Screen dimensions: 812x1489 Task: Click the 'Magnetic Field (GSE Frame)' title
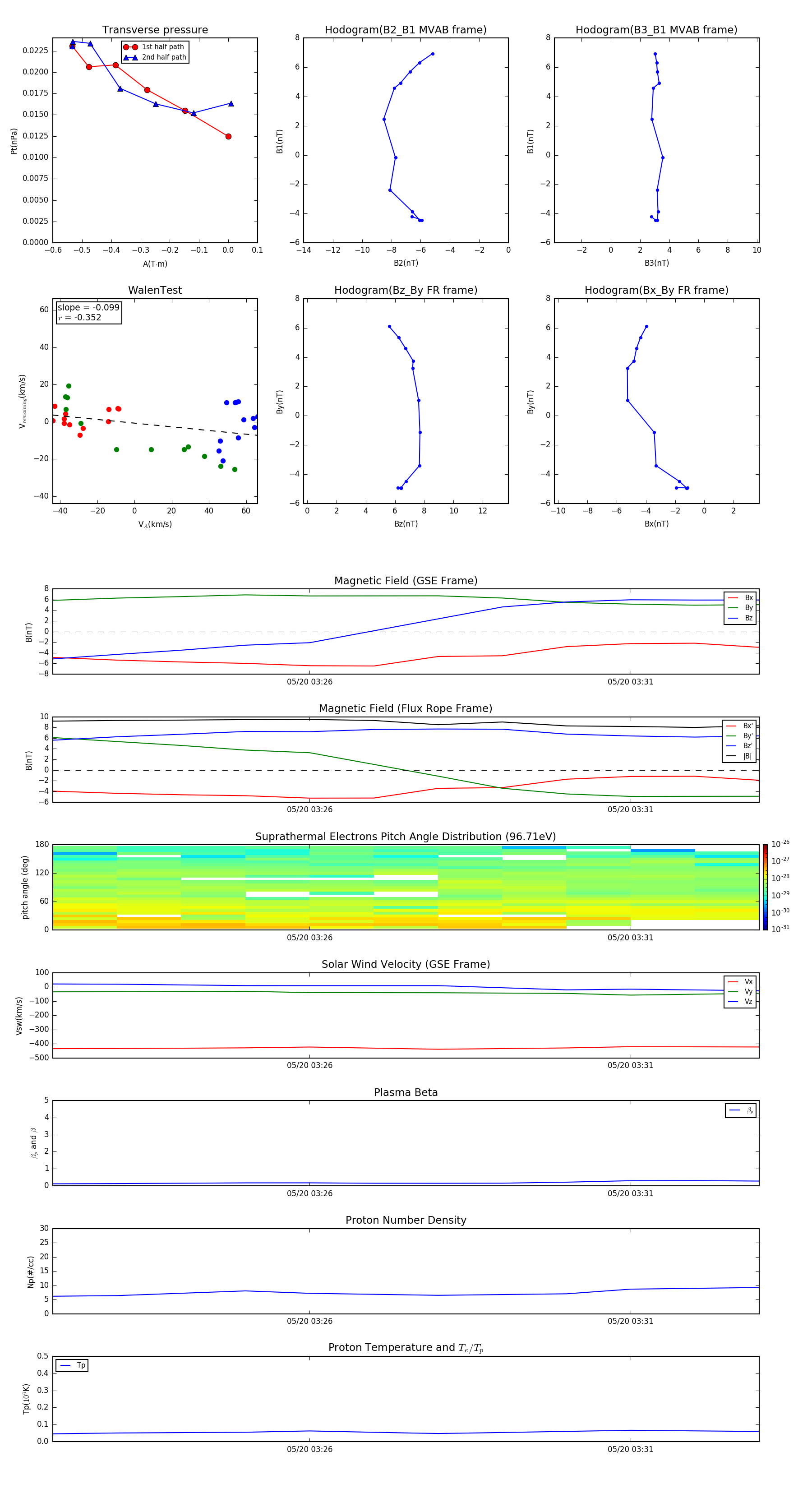[406, 581]
